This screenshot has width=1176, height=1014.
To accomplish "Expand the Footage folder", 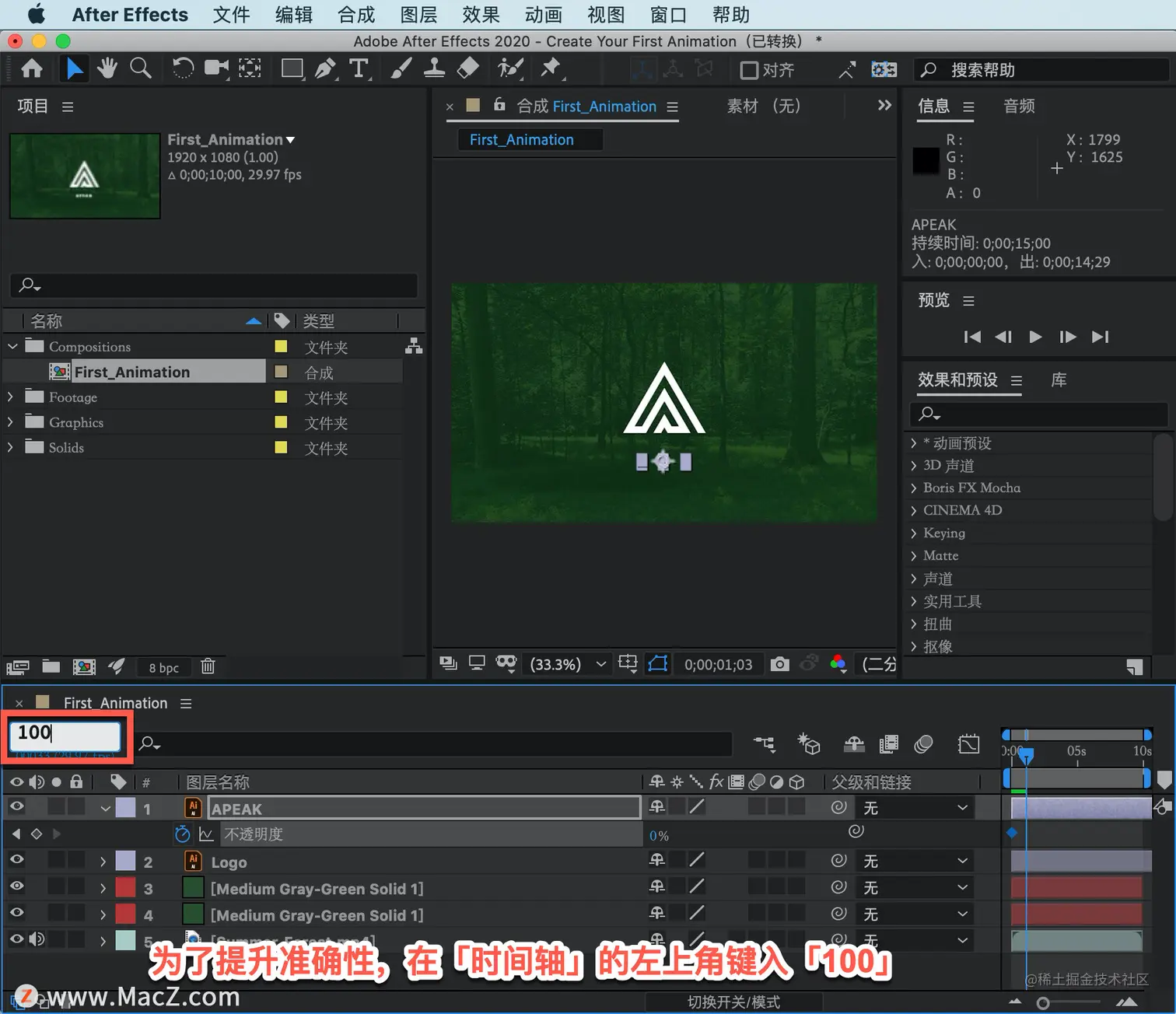I will click(x=10, y=397).
